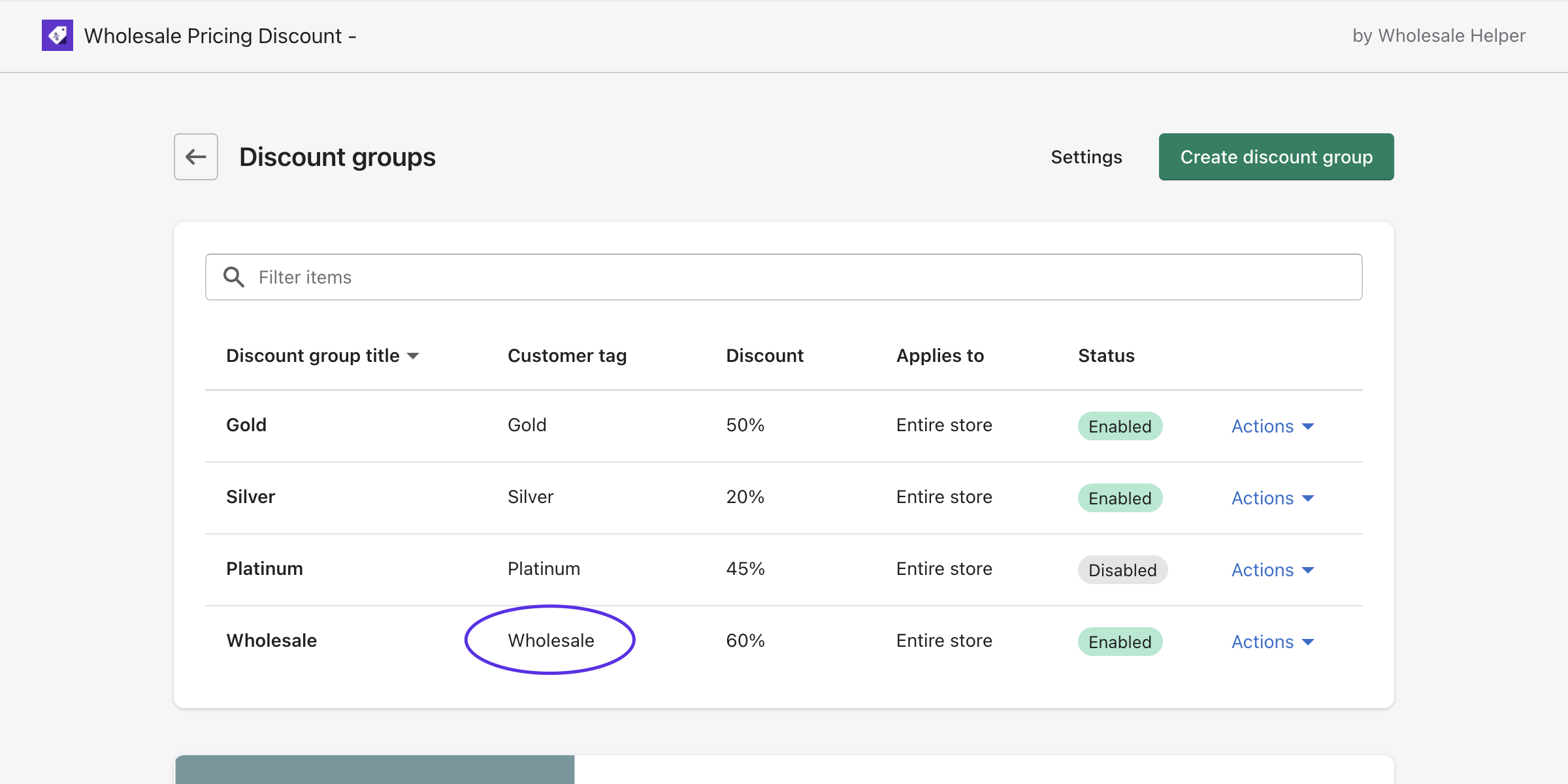Expand Actions menu for Platinum group

(1272, 570)
